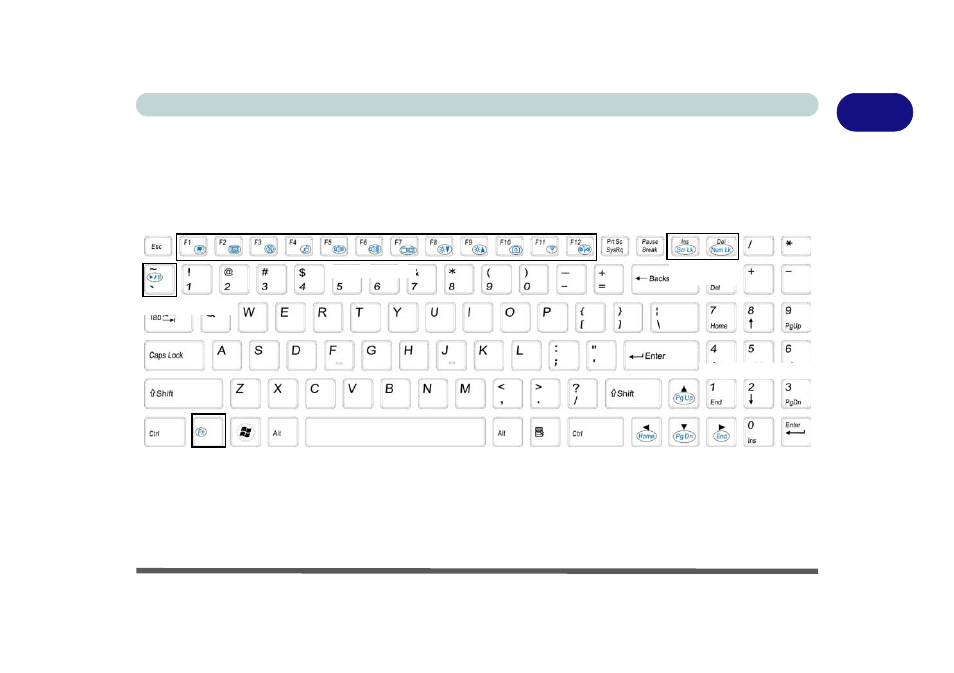The image size is (954, 673).
Task: Click the F12 key icon
Action: (x=580, y=246)
